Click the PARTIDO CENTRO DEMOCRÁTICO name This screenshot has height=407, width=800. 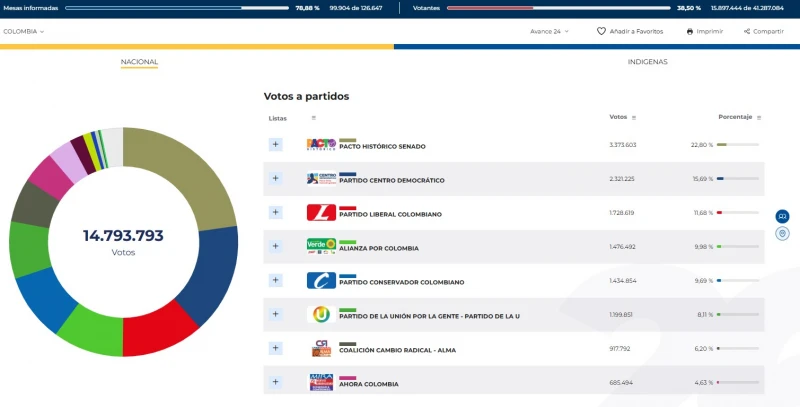tap(391, 181)
